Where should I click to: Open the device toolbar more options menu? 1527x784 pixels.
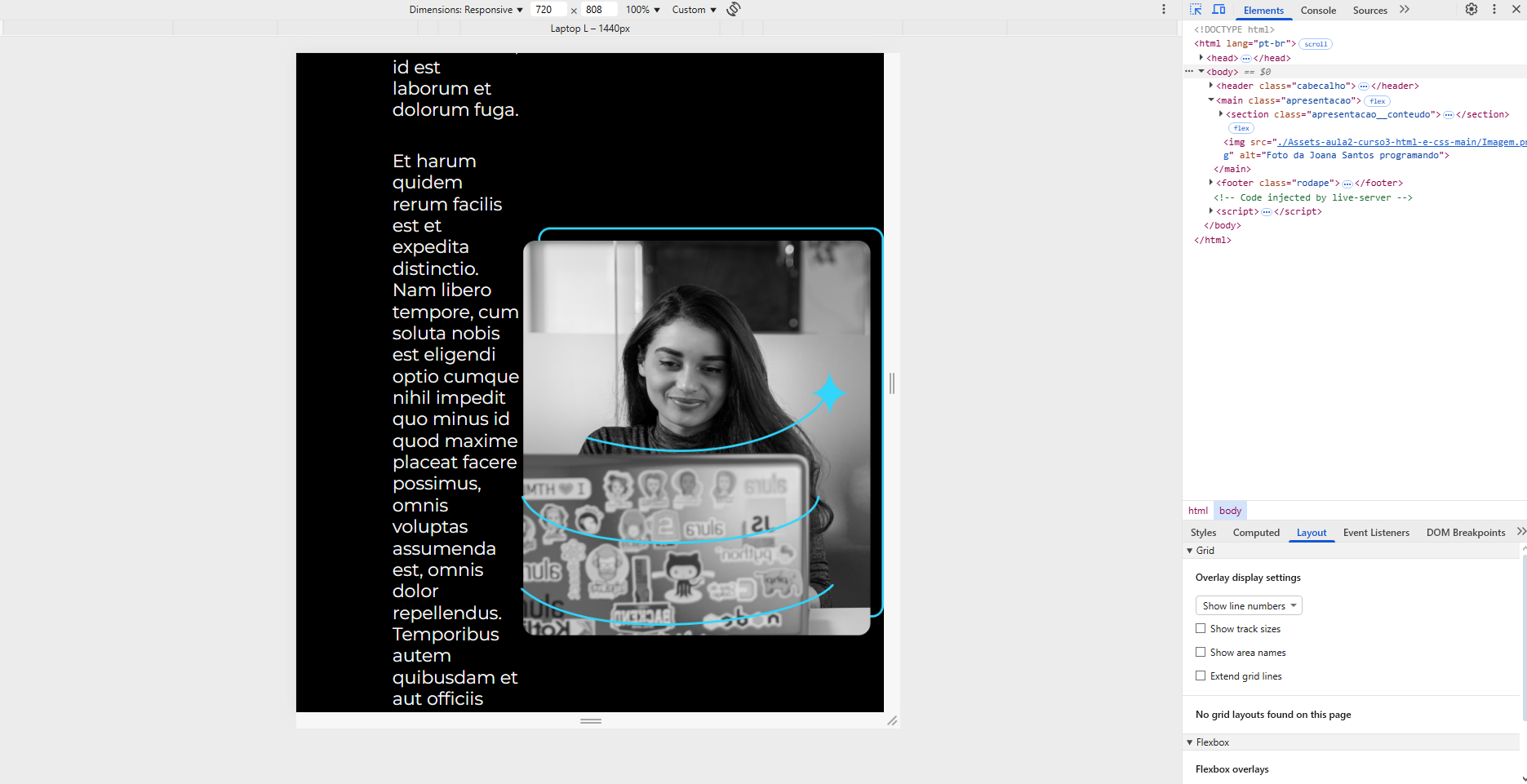(1164, 10)
